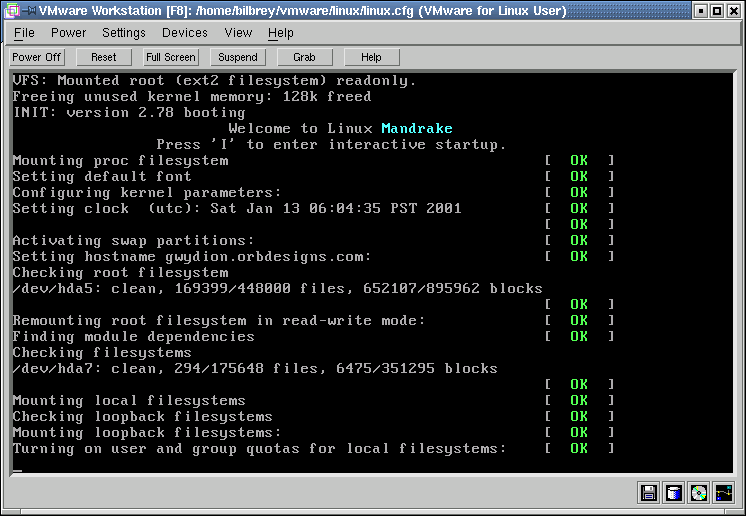Open the Help menu
Screen dimensions: 746x516
pyautogui.click(x=281, y=33)
